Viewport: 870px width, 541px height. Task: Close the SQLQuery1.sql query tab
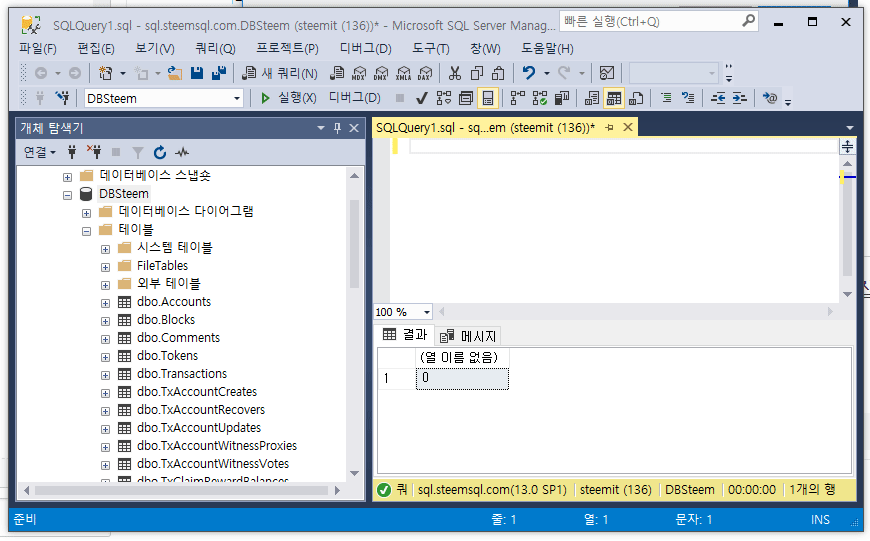(628, 128)
